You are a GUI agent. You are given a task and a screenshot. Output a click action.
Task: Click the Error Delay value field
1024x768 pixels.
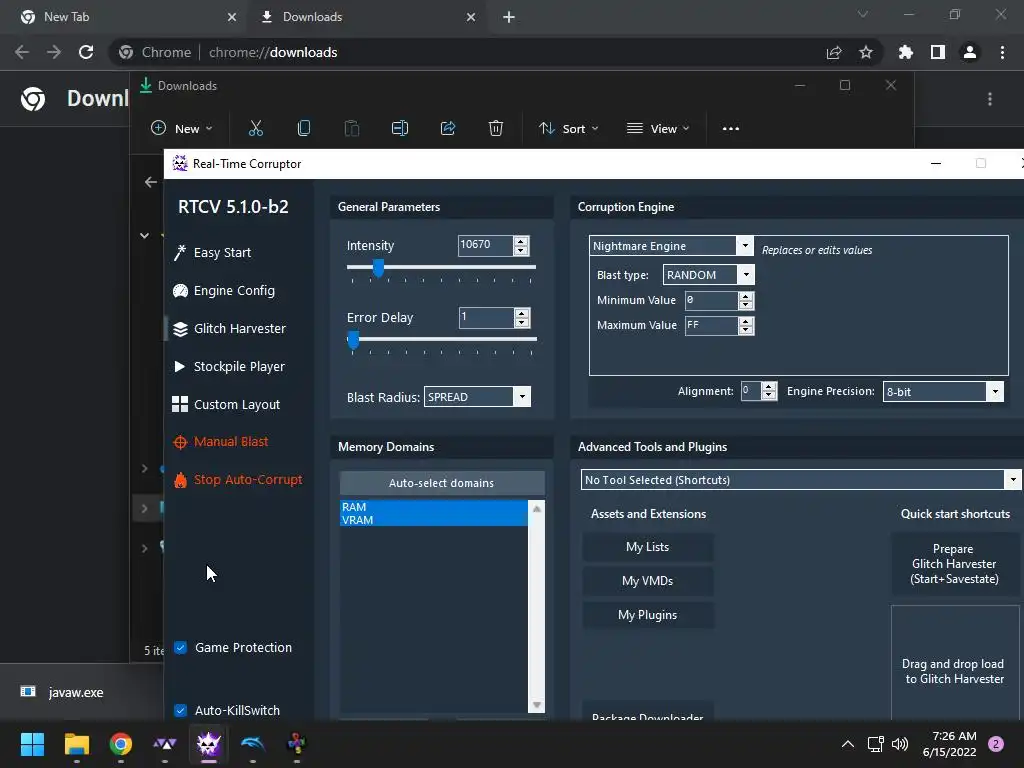[x=487, y=318]
